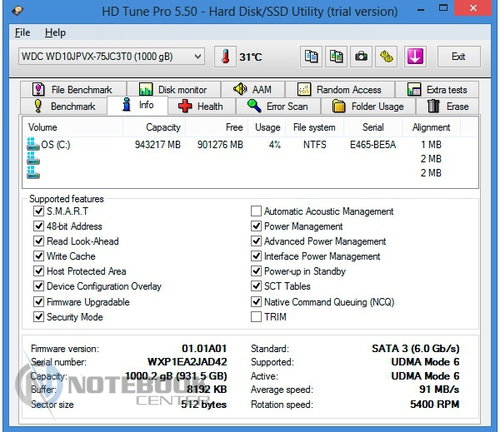
Task: Open options with the yellow tools icon
Action: [386, 57]
